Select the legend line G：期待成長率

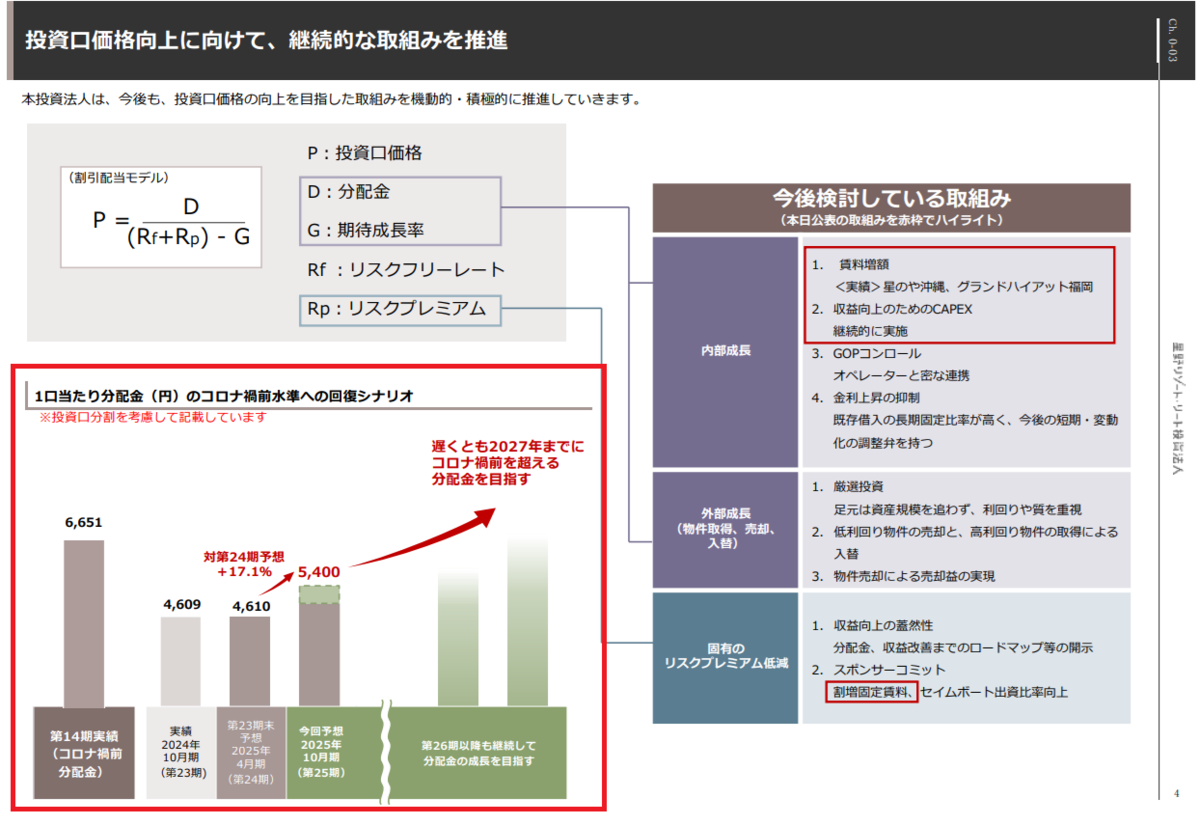(366, 230)
